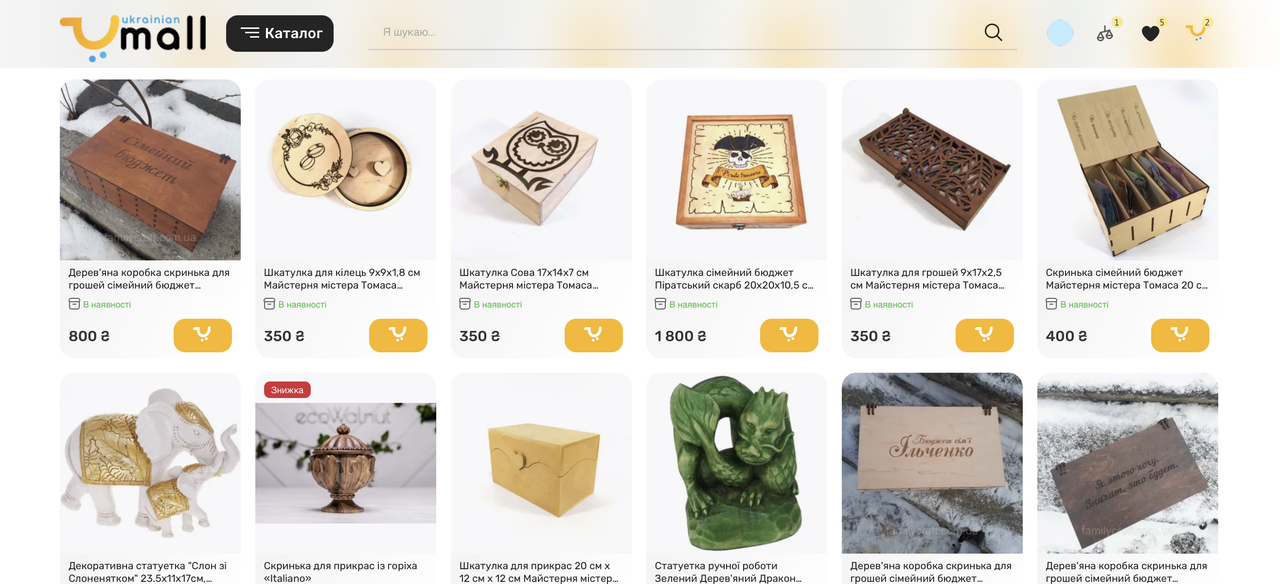Image resolution: width=1280 pixels, height=584 pixels.
Task: Add the 400 ₴ family budget box to cart
Action: tap(1180, 335)
